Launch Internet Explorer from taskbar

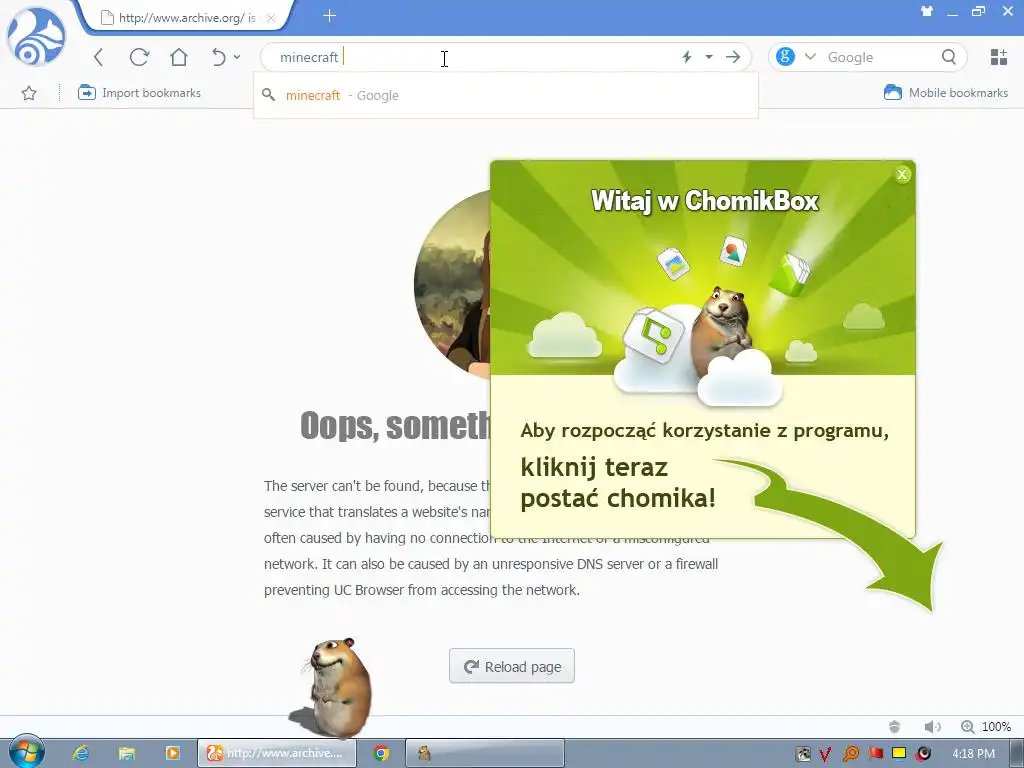pyautogui.click(x=80, y=753)
